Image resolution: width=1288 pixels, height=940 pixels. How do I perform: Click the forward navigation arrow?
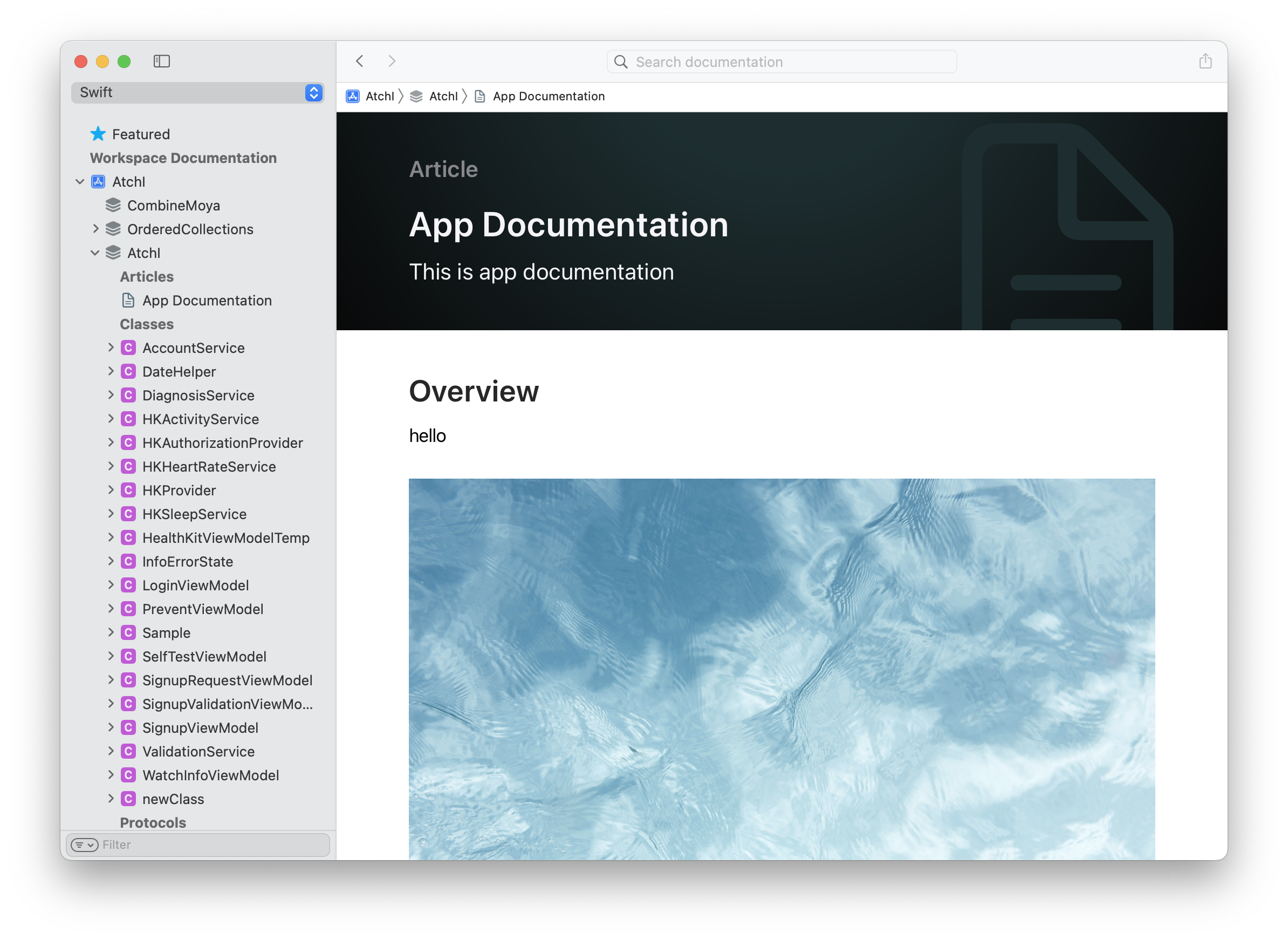click(x=392, y=62)
